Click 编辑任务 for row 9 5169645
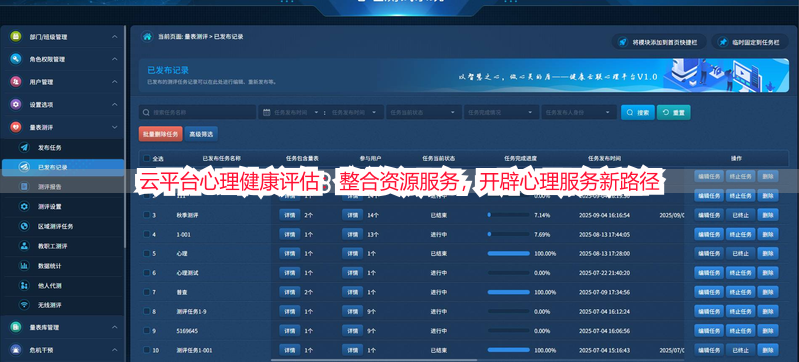The width and height of the screenshot is (799, 362). (x=709, y=331)
